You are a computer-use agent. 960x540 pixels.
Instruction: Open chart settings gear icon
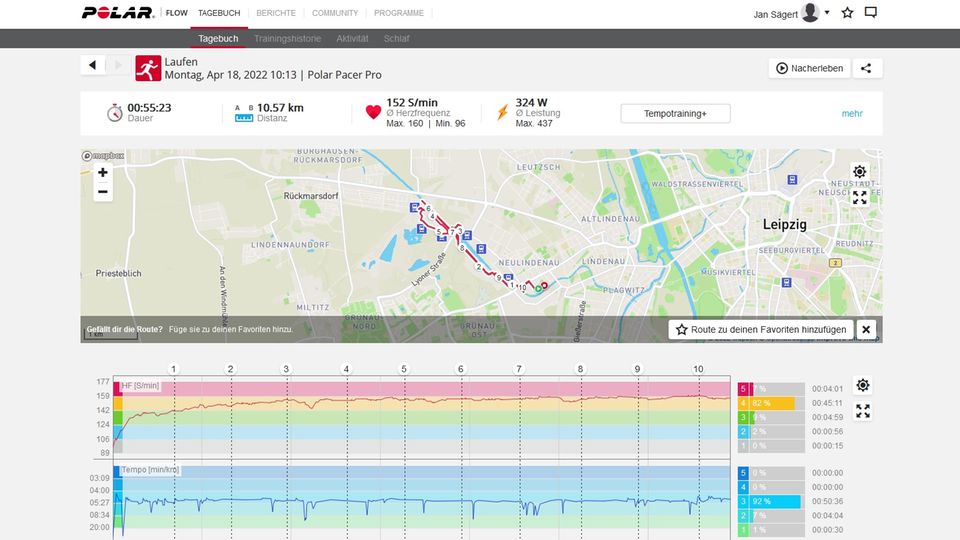(863, 386)
